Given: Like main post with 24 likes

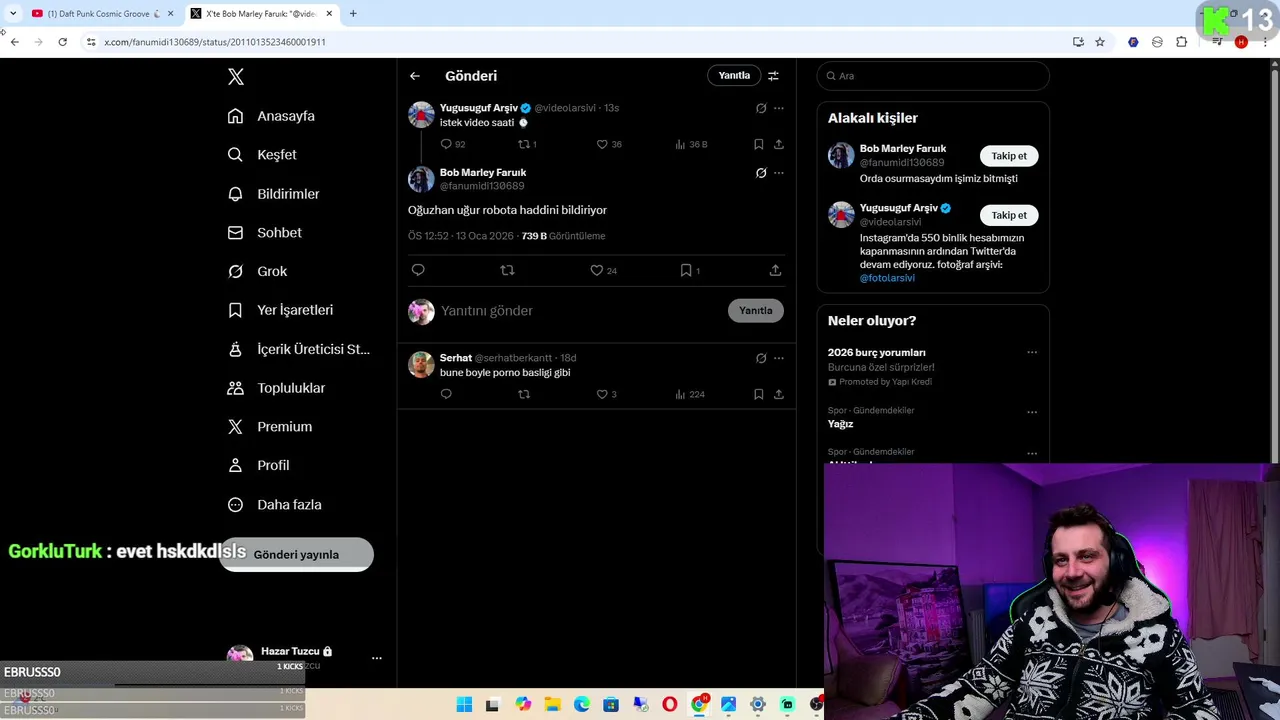Looking at the screenshot, I should 603,270.
